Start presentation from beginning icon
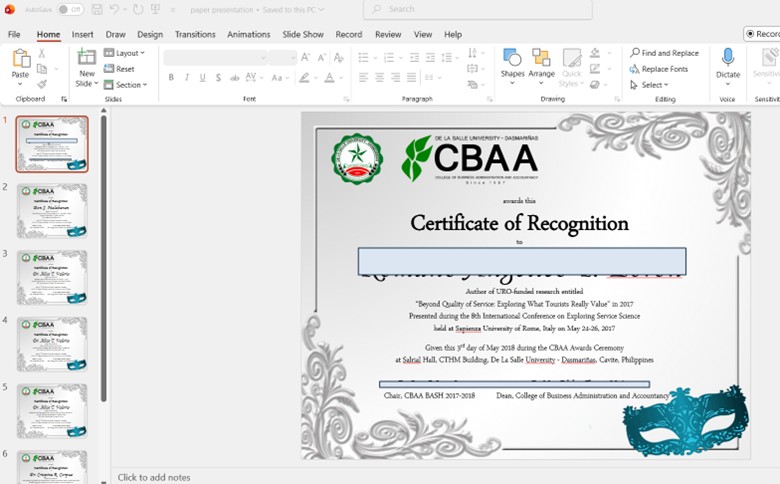780x484 pixels. (155, 9)
